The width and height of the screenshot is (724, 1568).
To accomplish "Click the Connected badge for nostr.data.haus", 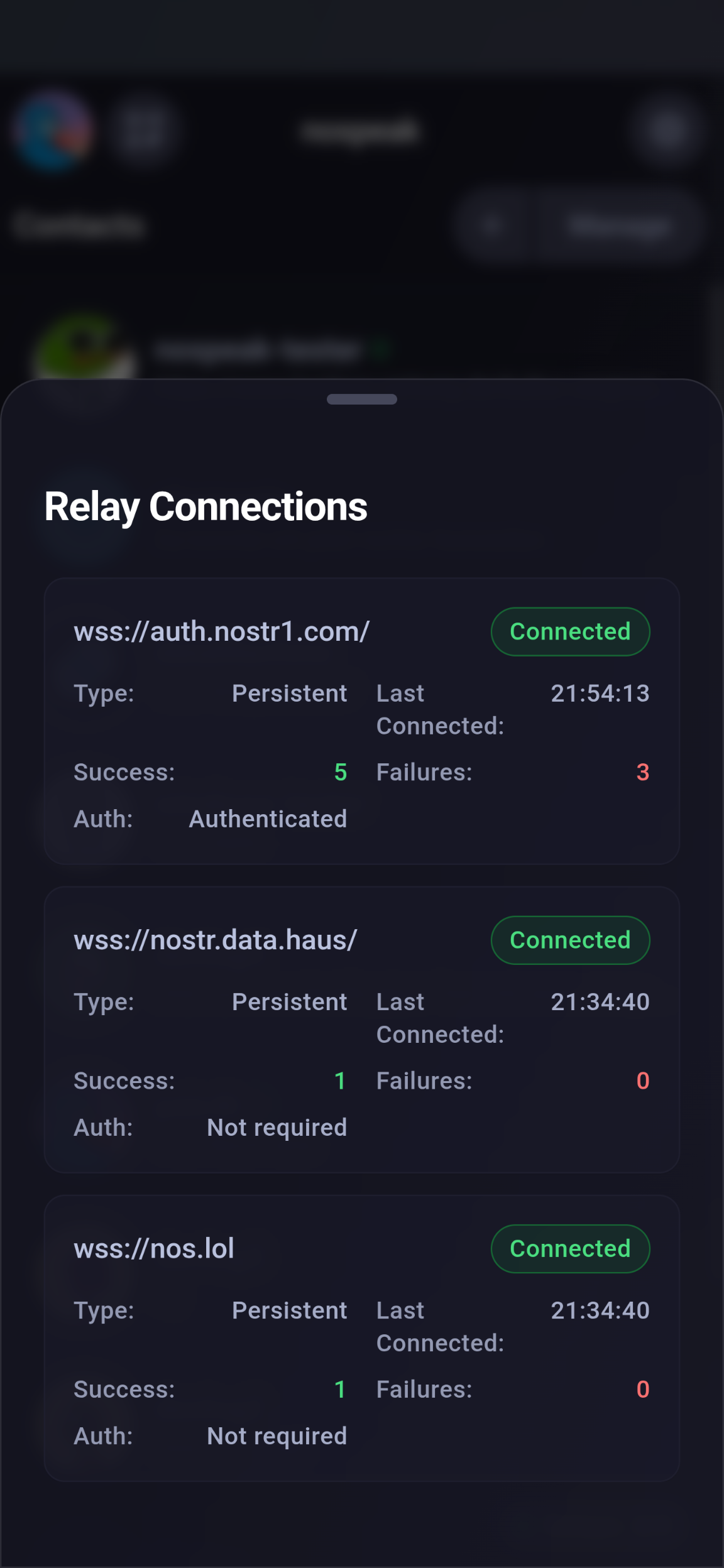I will [570, 940].
